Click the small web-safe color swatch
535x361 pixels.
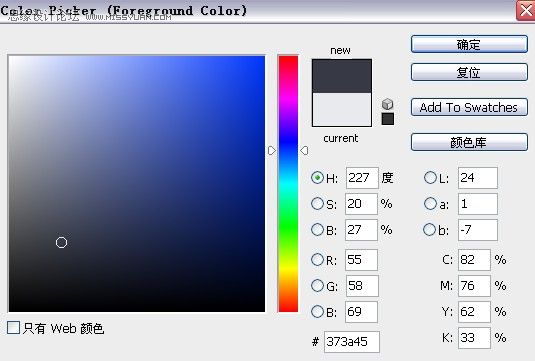point(387,119)
